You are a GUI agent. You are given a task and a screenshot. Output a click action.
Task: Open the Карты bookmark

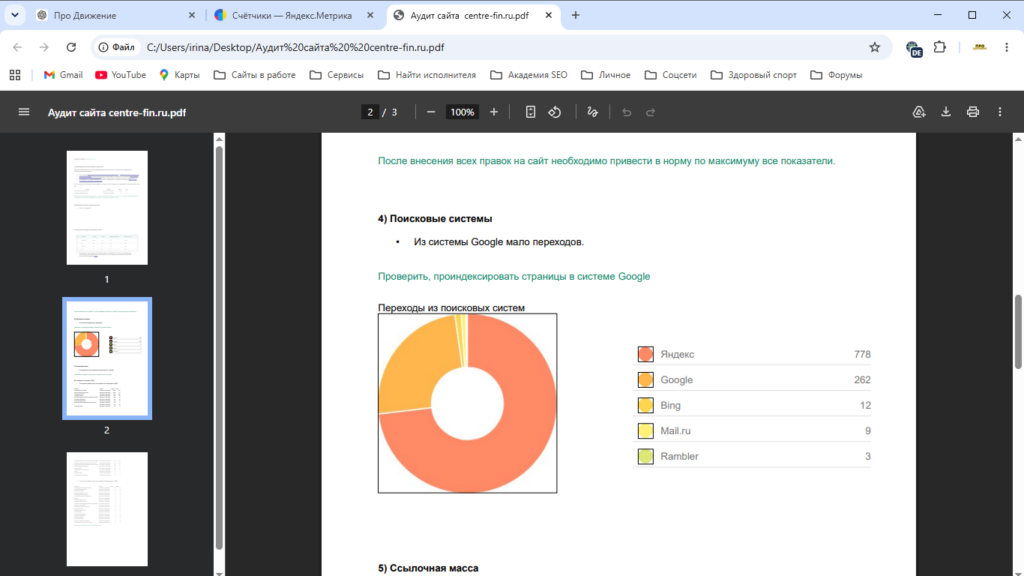180,75
